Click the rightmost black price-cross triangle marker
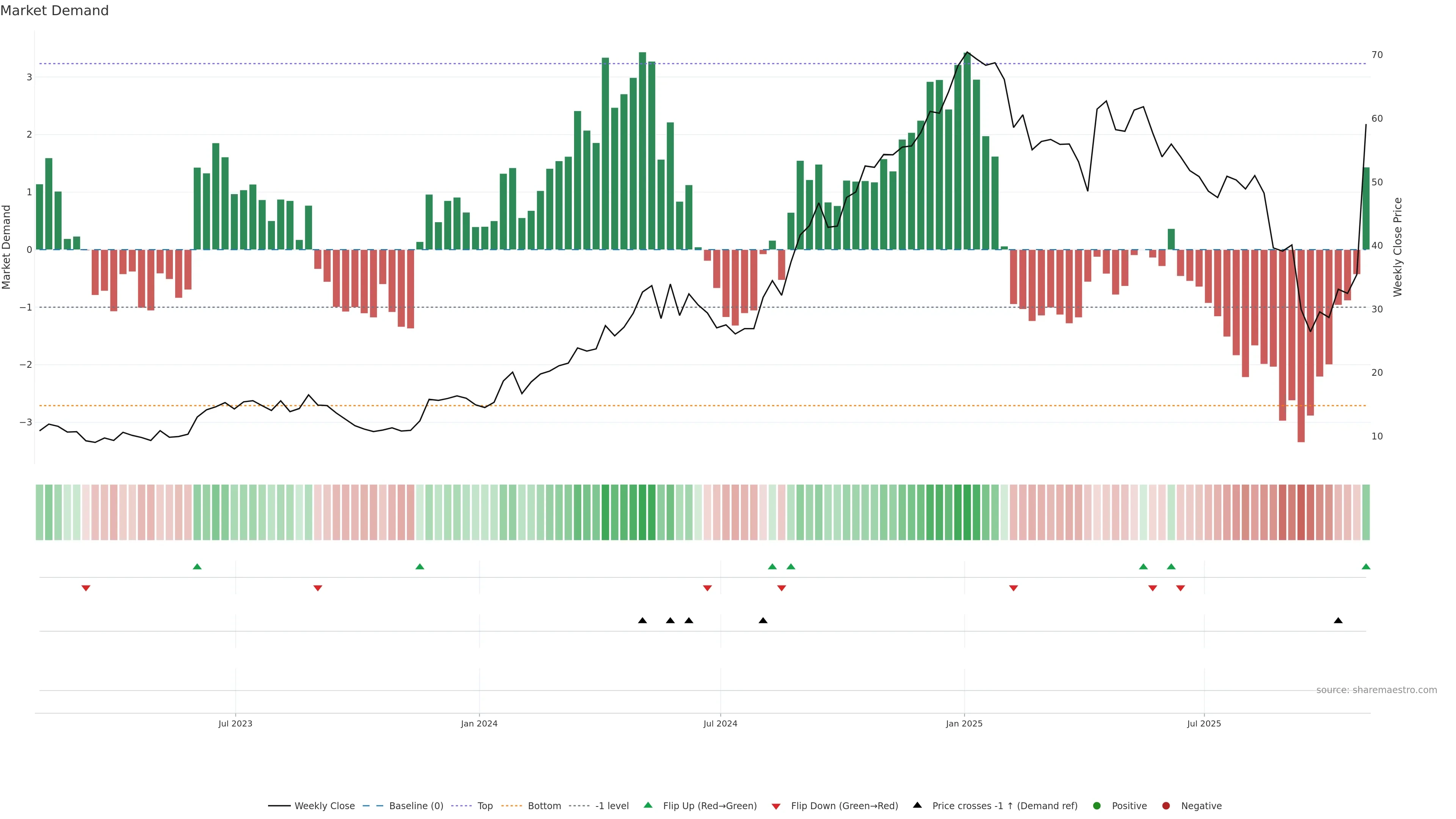Screen dimensions: 1456x819 point(1338,620)
